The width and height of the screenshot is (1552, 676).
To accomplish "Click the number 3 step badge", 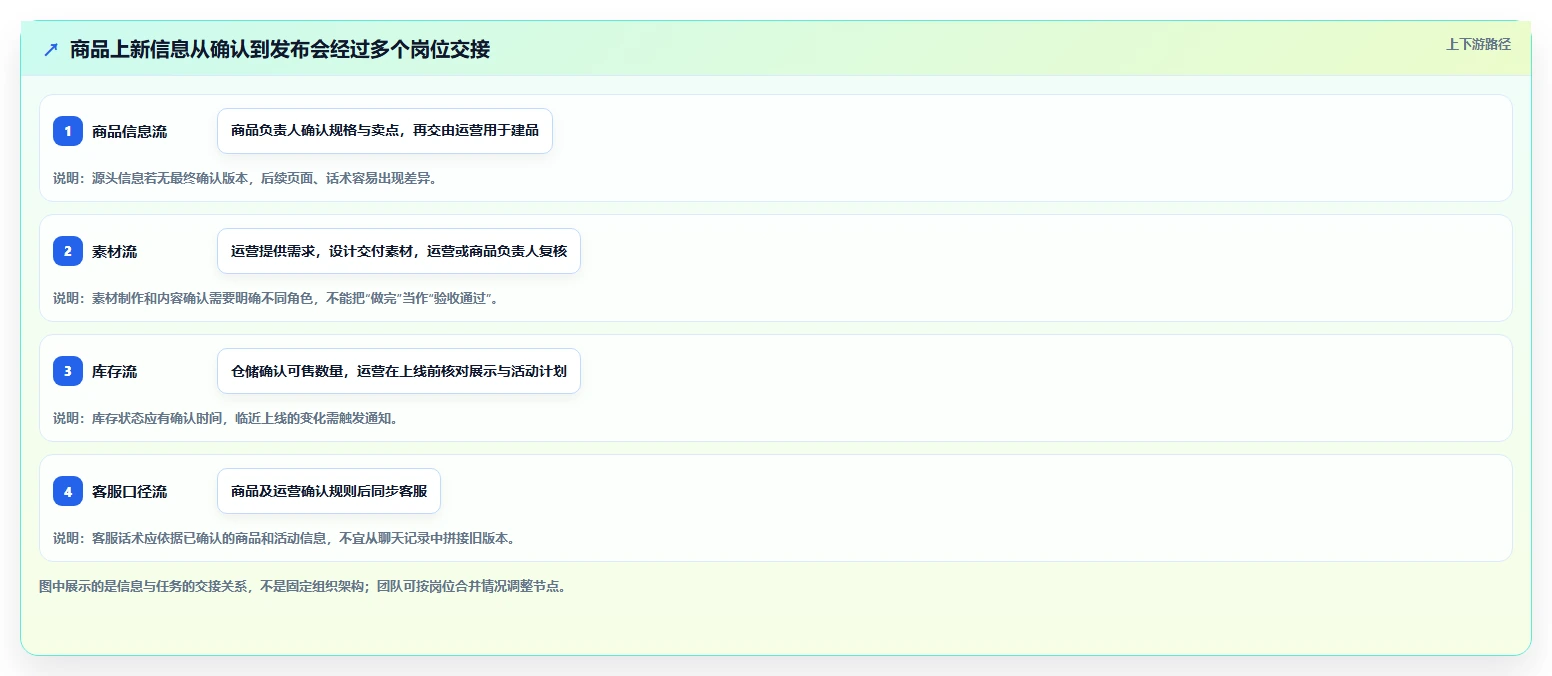I will (68, 371).
